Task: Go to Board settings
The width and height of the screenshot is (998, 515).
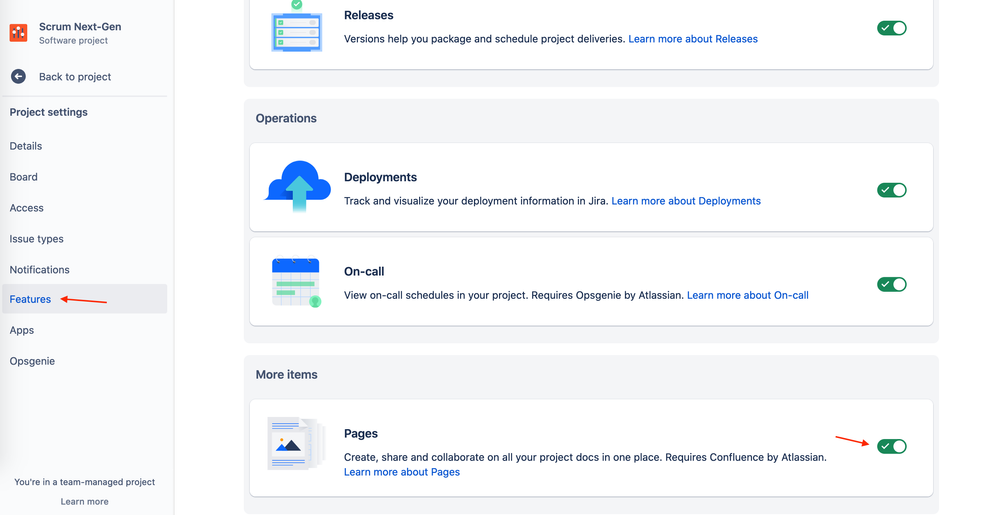Action: pyautogui.click(x=24, y=177)
